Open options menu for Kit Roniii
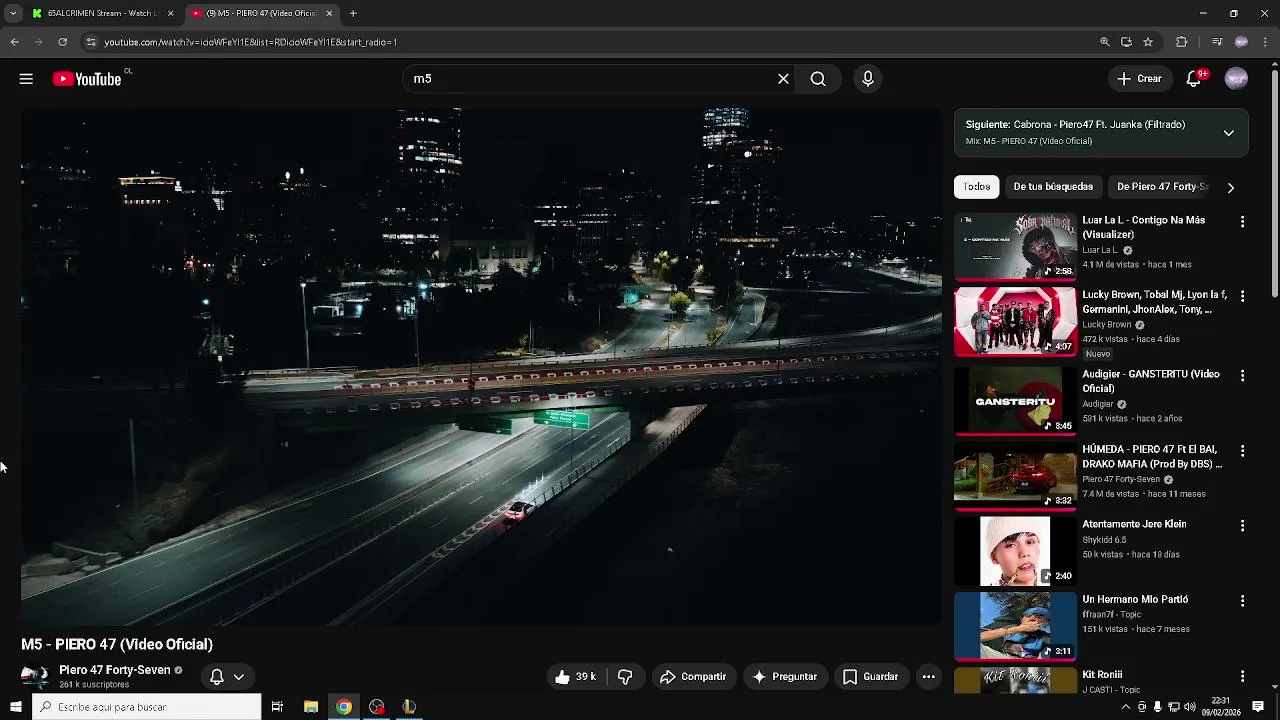The width and height of the screenshot is (1280, 720). click(1242, 676)
